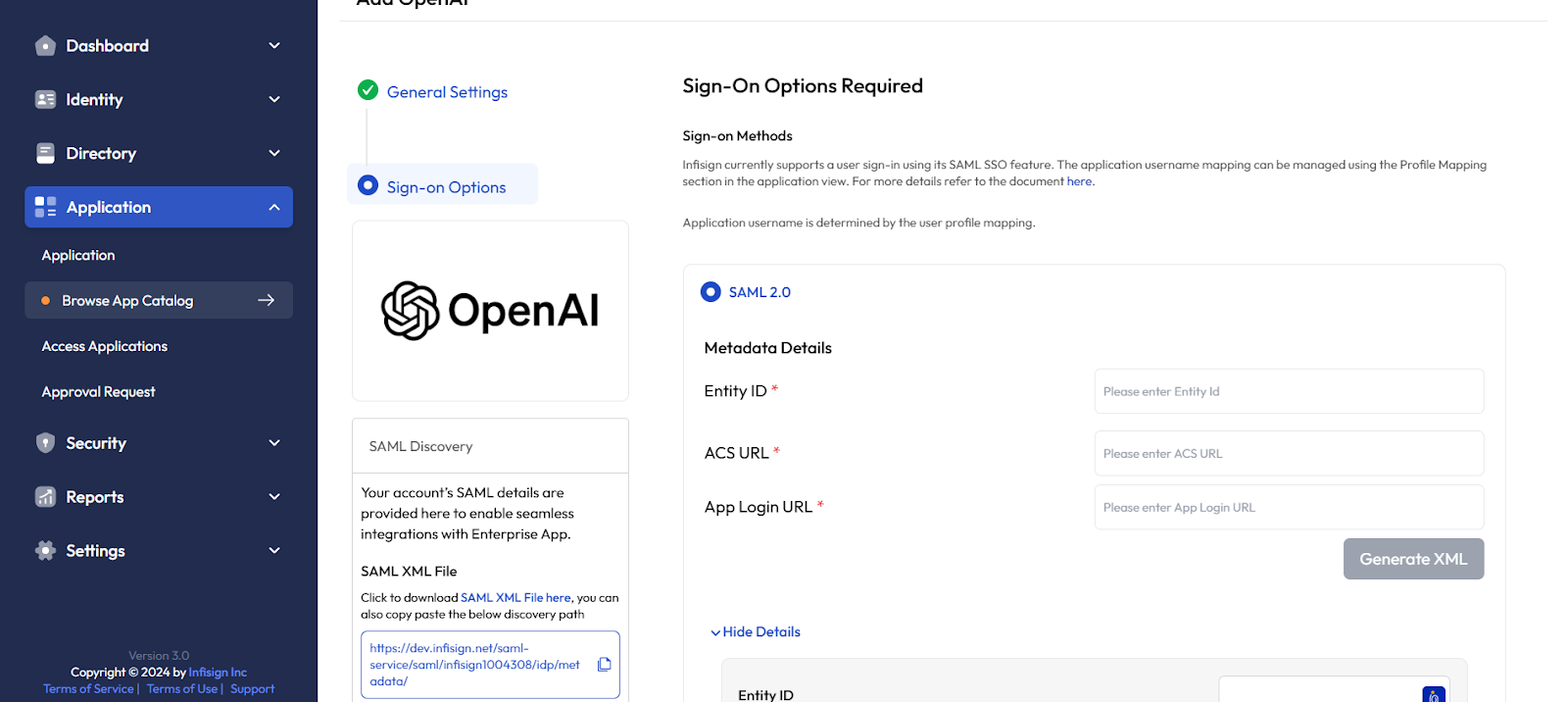Expand the Settings menu chevron
Screen dimensions: 1568x702
coord(274,551)
